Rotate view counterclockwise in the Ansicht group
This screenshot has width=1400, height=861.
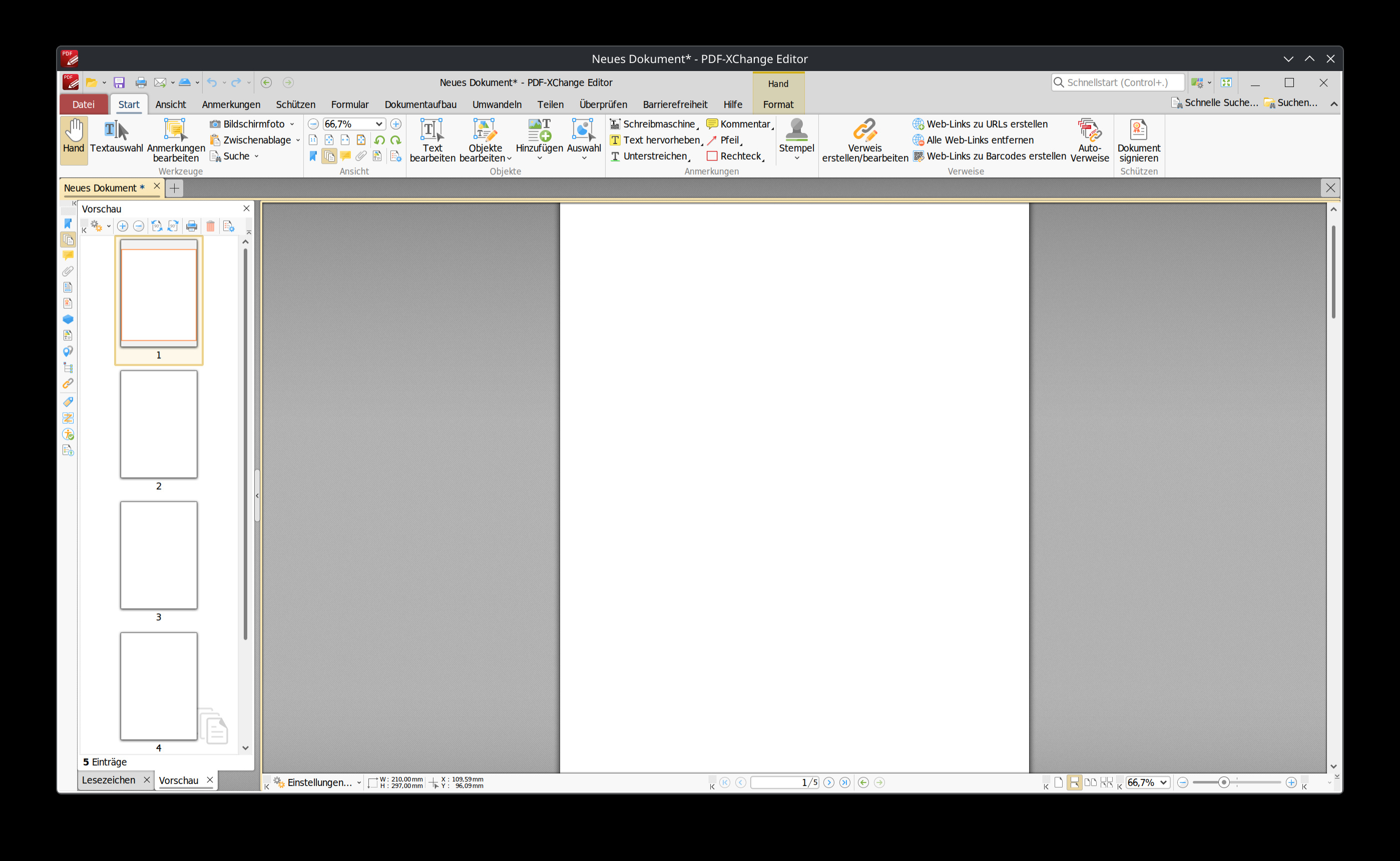(379, 140)
